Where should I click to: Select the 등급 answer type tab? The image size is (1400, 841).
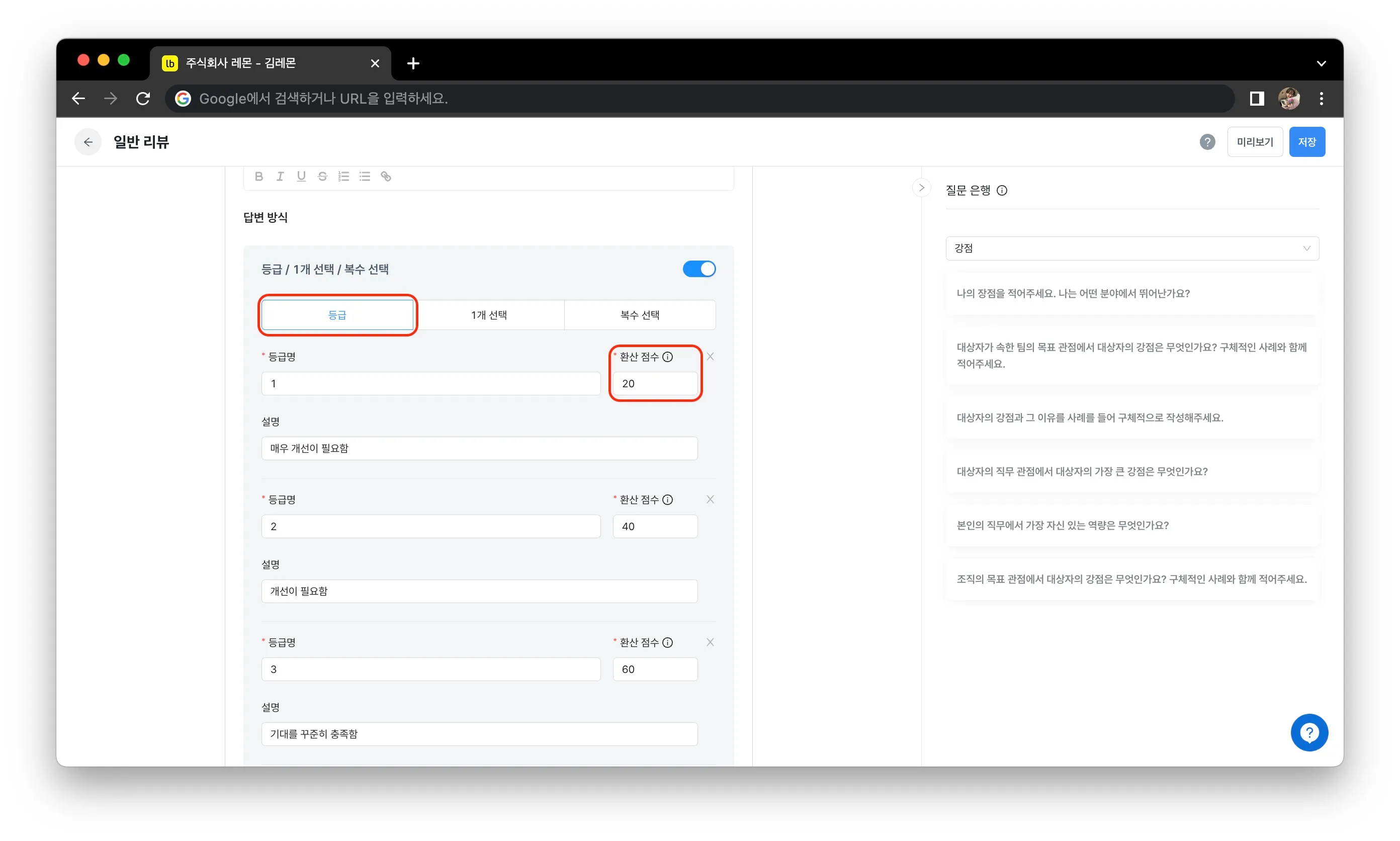pos(337,315)
